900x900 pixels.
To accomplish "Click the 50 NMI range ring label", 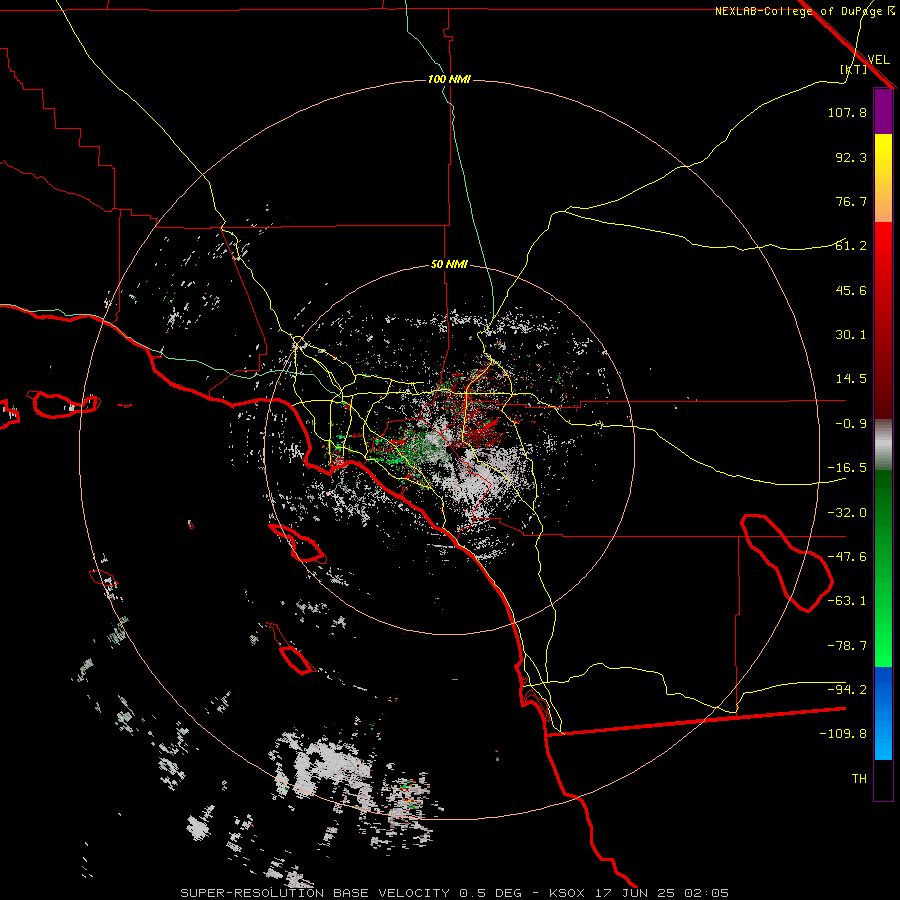I will [x=449, y=265].
